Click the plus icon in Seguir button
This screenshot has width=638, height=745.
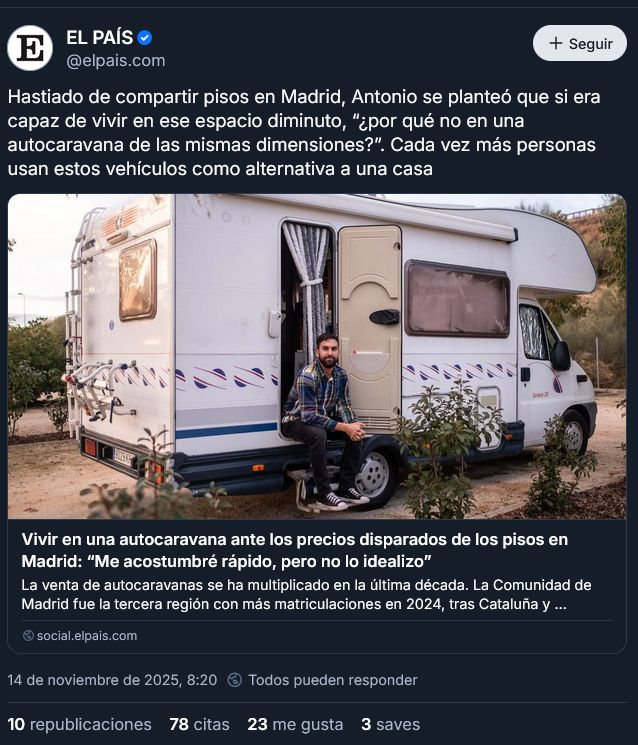point(555,43)
